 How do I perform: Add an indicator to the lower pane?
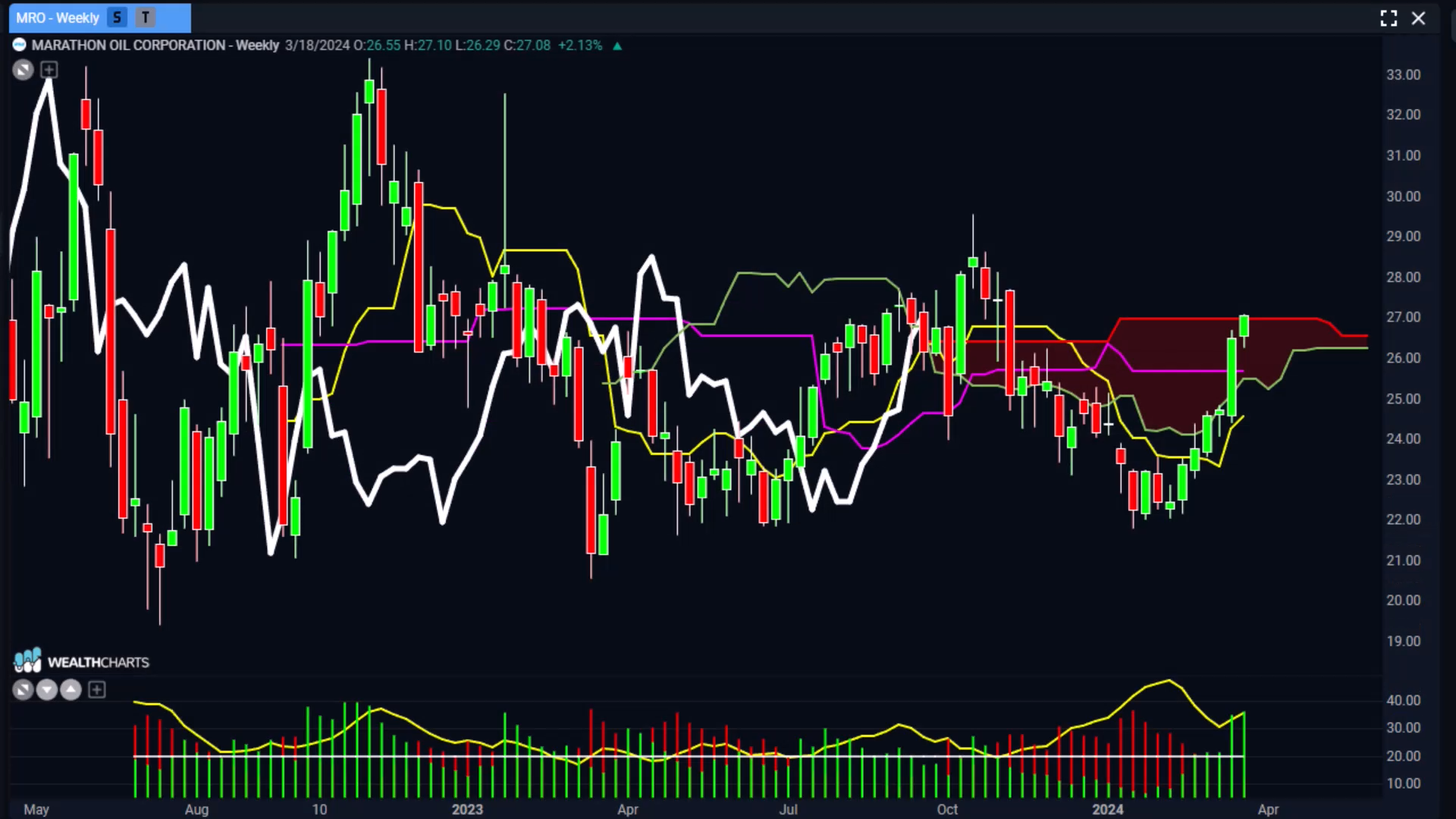tap(97, 689)
